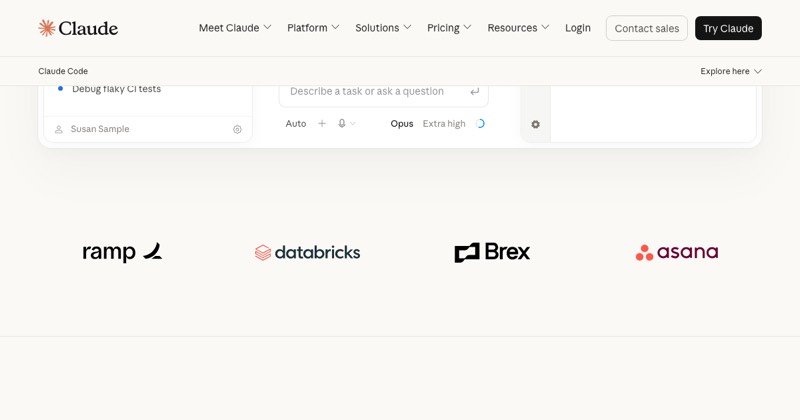800x420 pixels.
Task: Expand the Explore here dropdown
Action: pos(731,71)
